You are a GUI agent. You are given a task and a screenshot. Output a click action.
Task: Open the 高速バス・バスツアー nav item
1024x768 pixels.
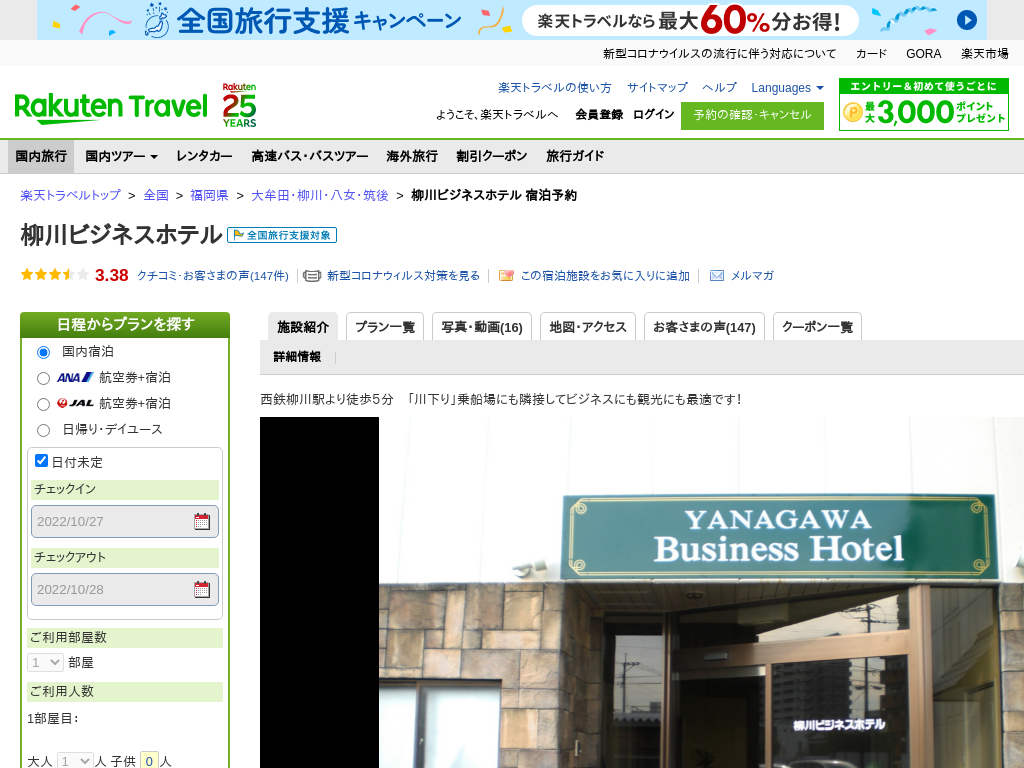(x=310, y=156)
